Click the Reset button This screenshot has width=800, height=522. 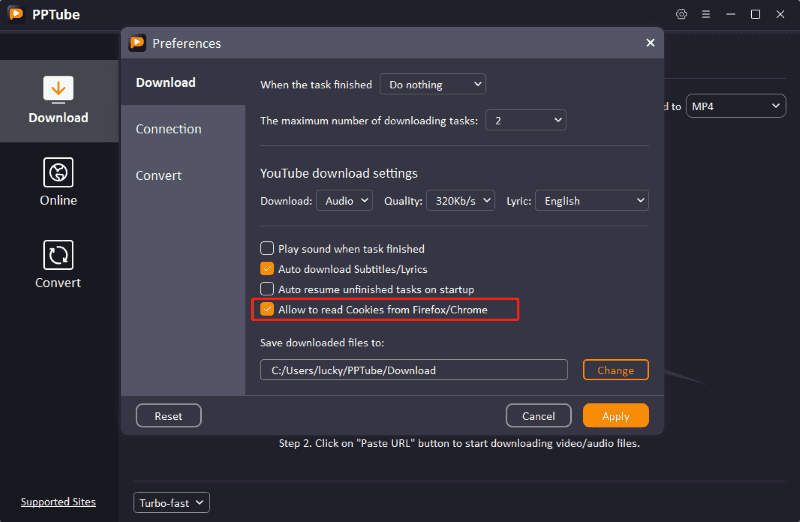[168, 416]
